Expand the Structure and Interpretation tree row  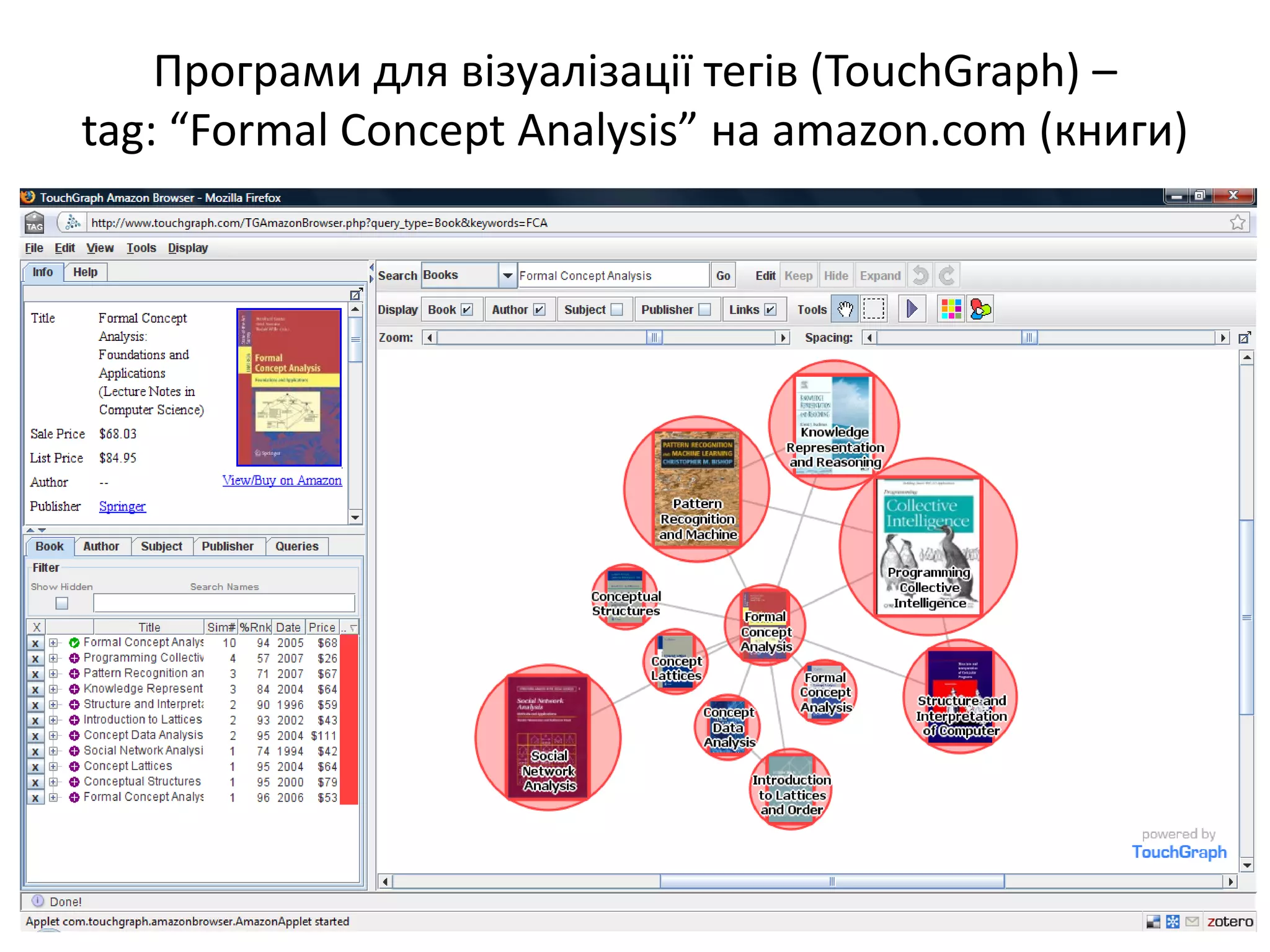point(53,705)
